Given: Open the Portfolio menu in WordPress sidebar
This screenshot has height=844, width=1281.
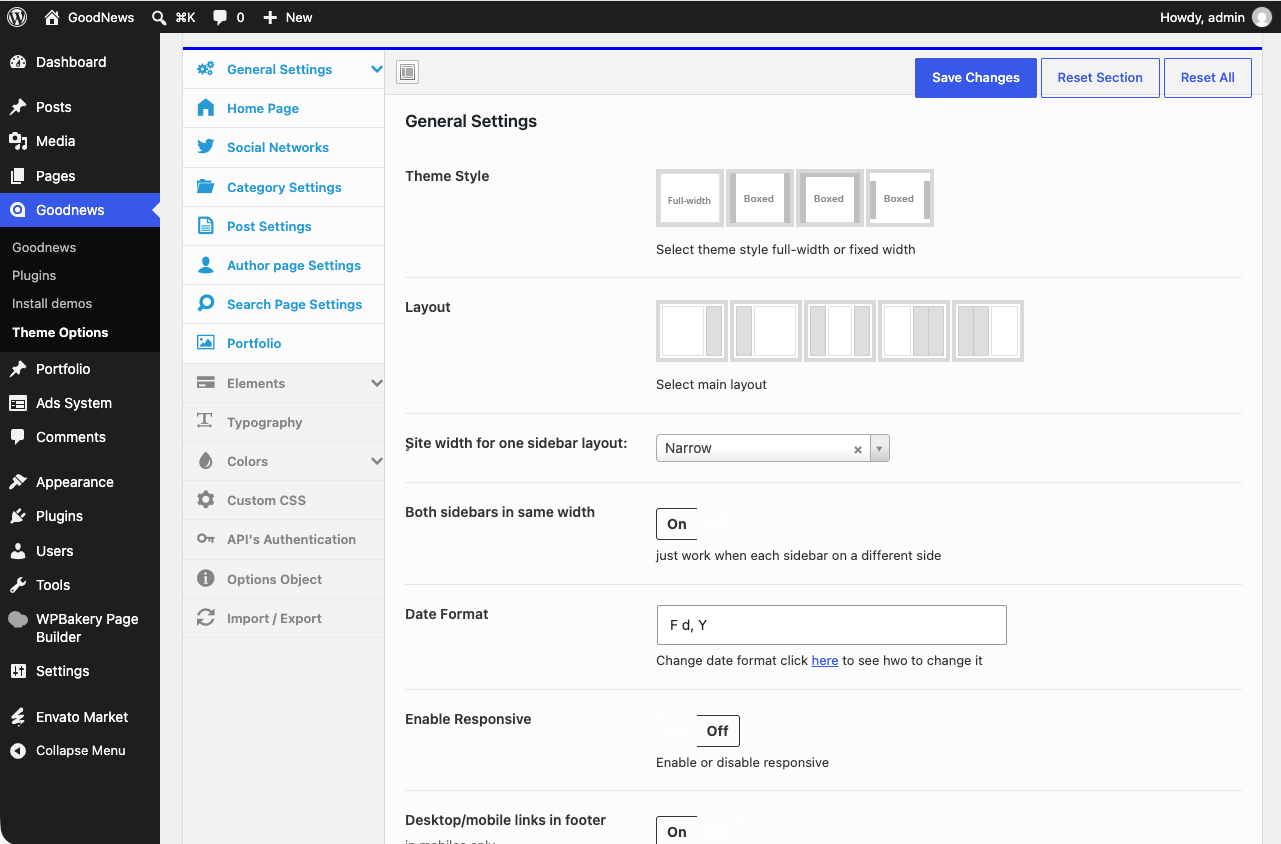Looking at the screenshot, I should (80, 369).
